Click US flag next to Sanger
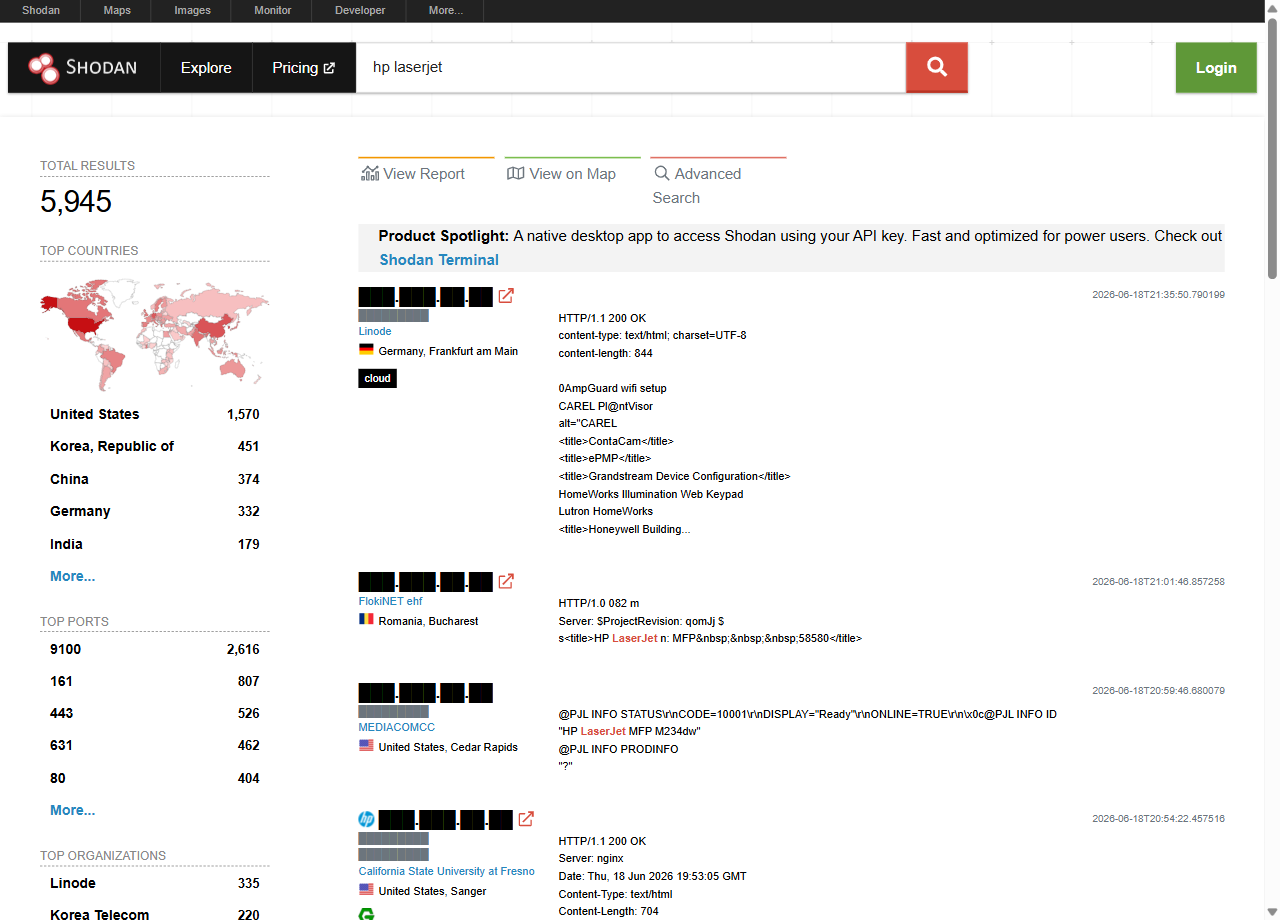 click(x=366, y=890)
